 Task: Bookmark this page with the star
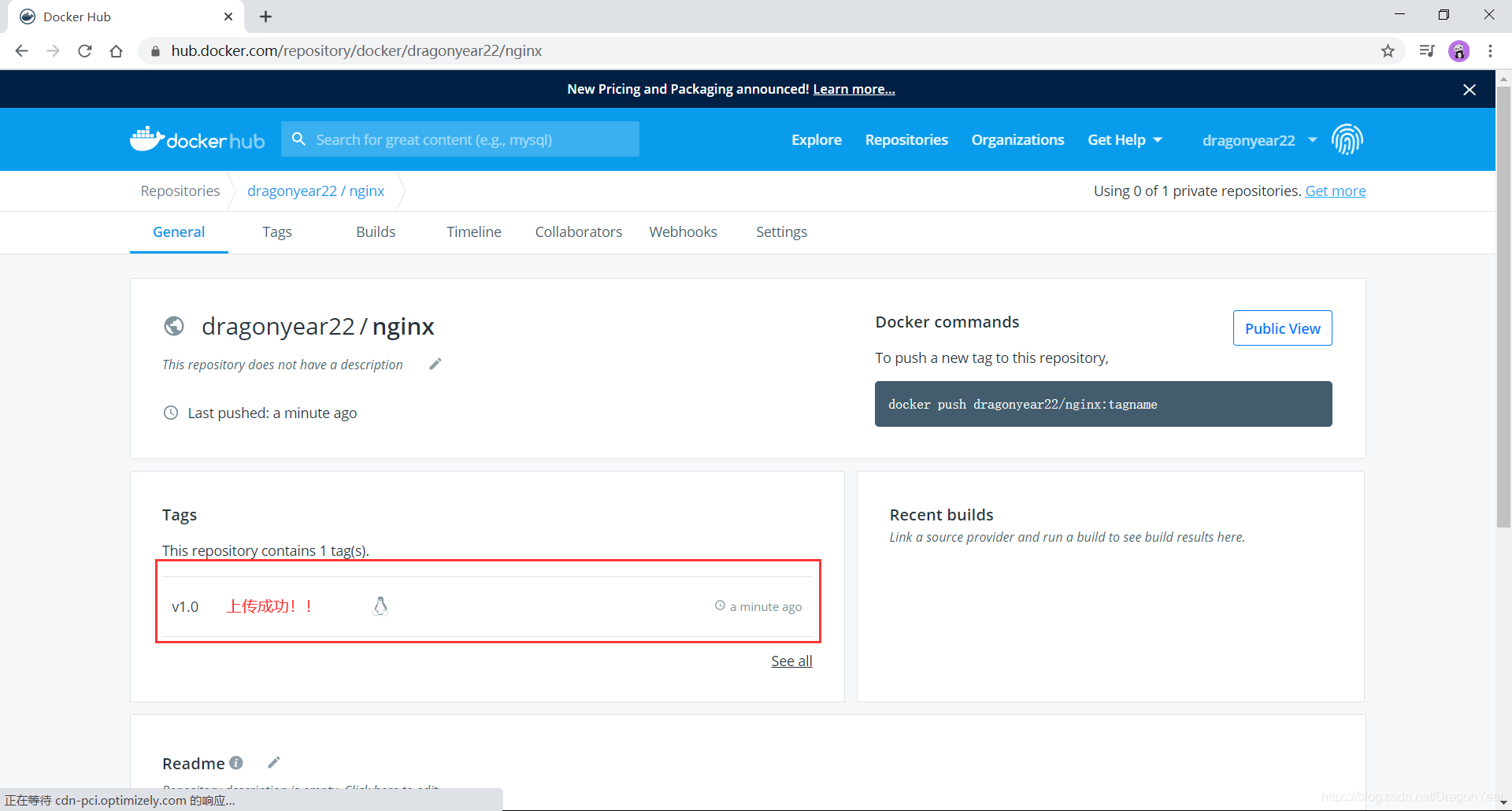pyautogui.click(x=1388, y=51)
